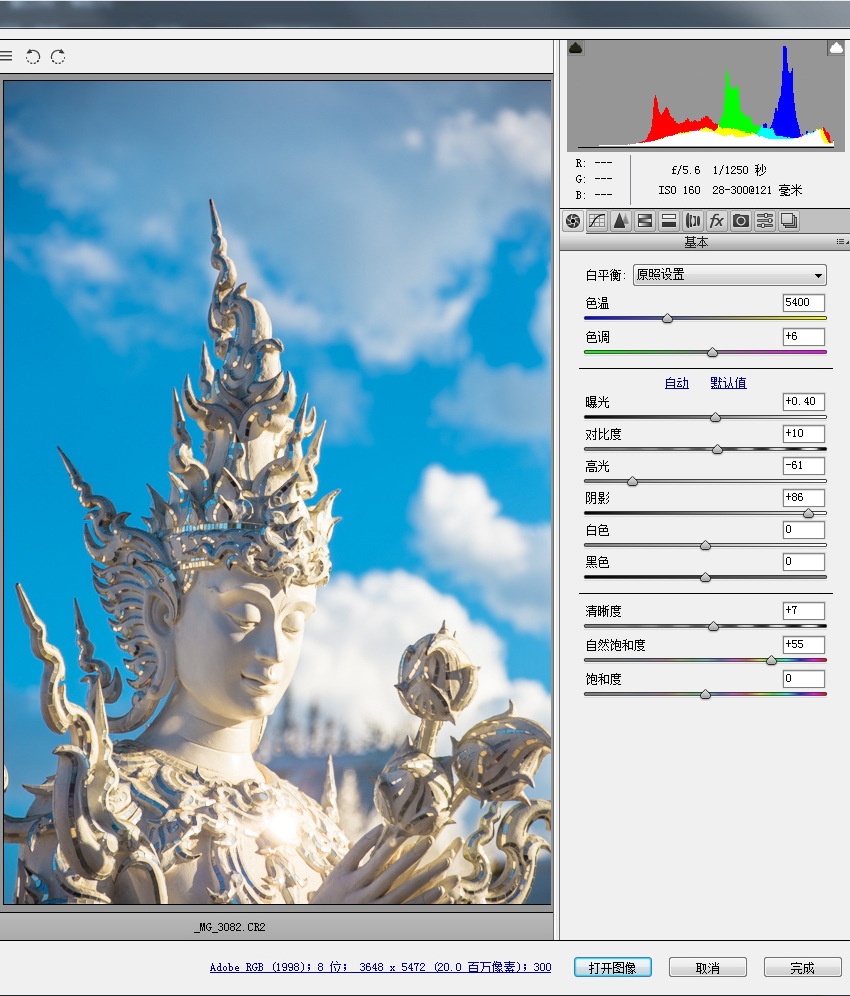Rotate image 90° clockwise
This screenshot has width=850, height=996.
[58, 57]
